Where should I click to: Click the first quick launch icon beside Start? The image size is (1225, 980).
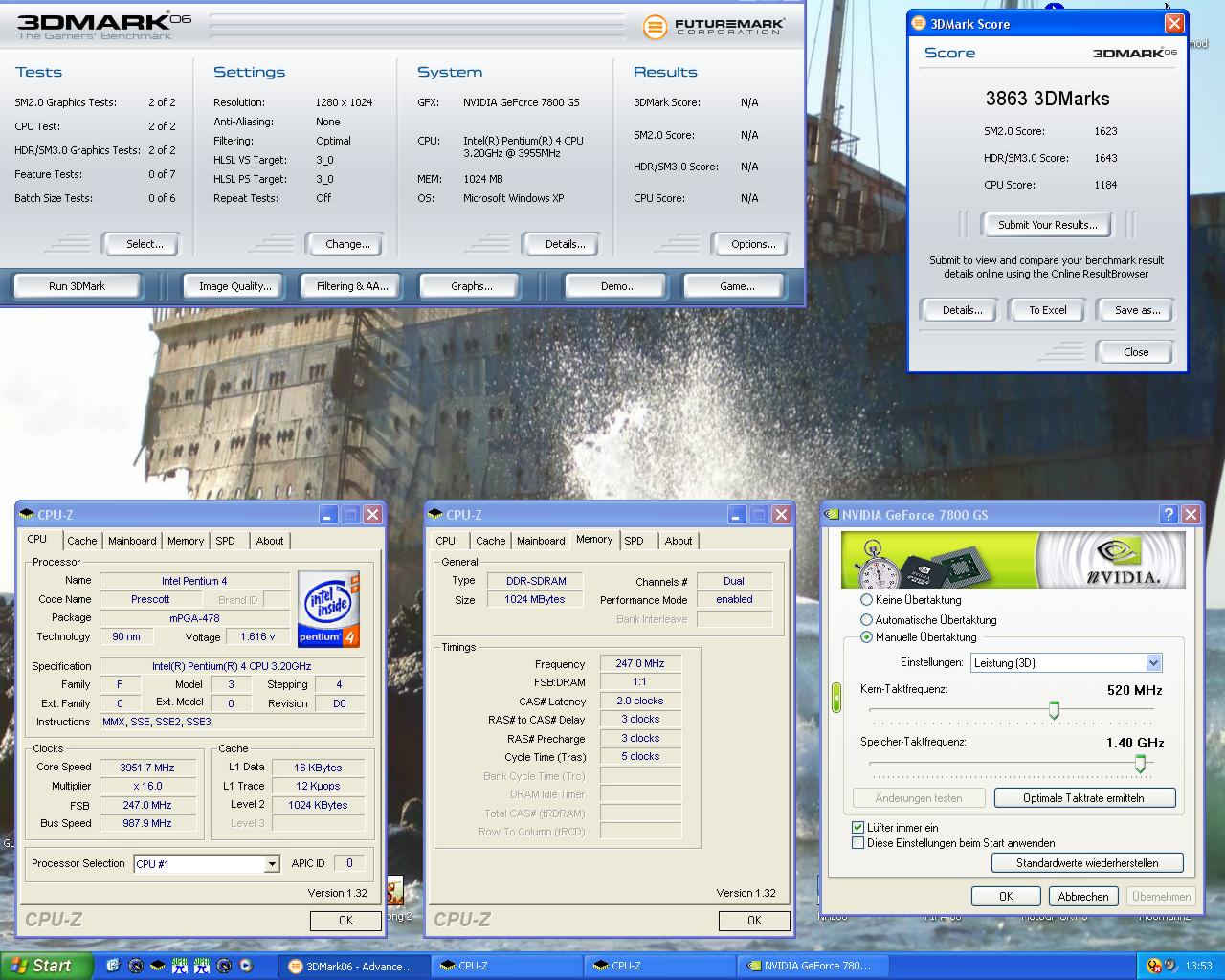click(113, 966)
